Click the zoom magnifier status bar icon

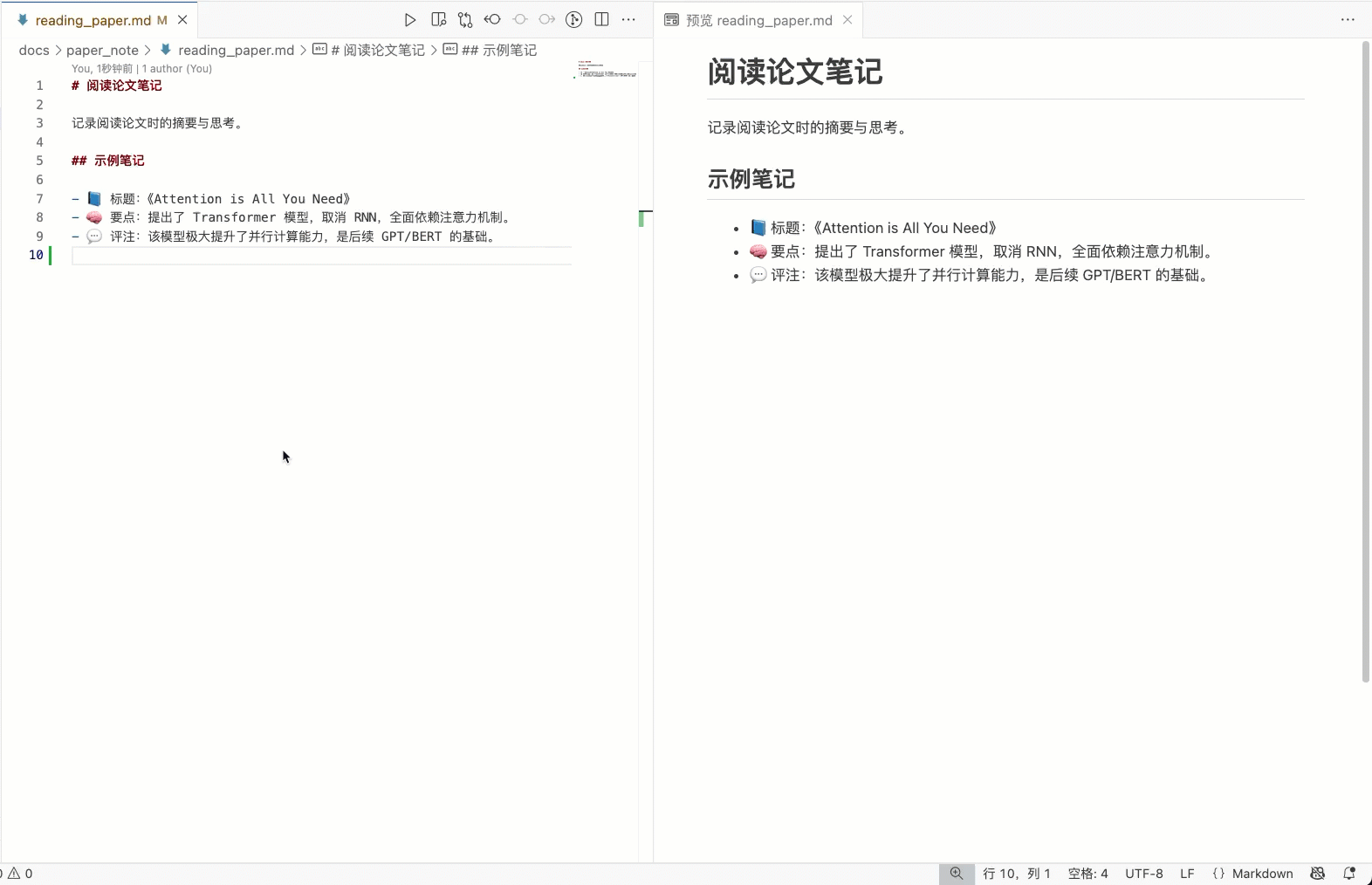957,873
